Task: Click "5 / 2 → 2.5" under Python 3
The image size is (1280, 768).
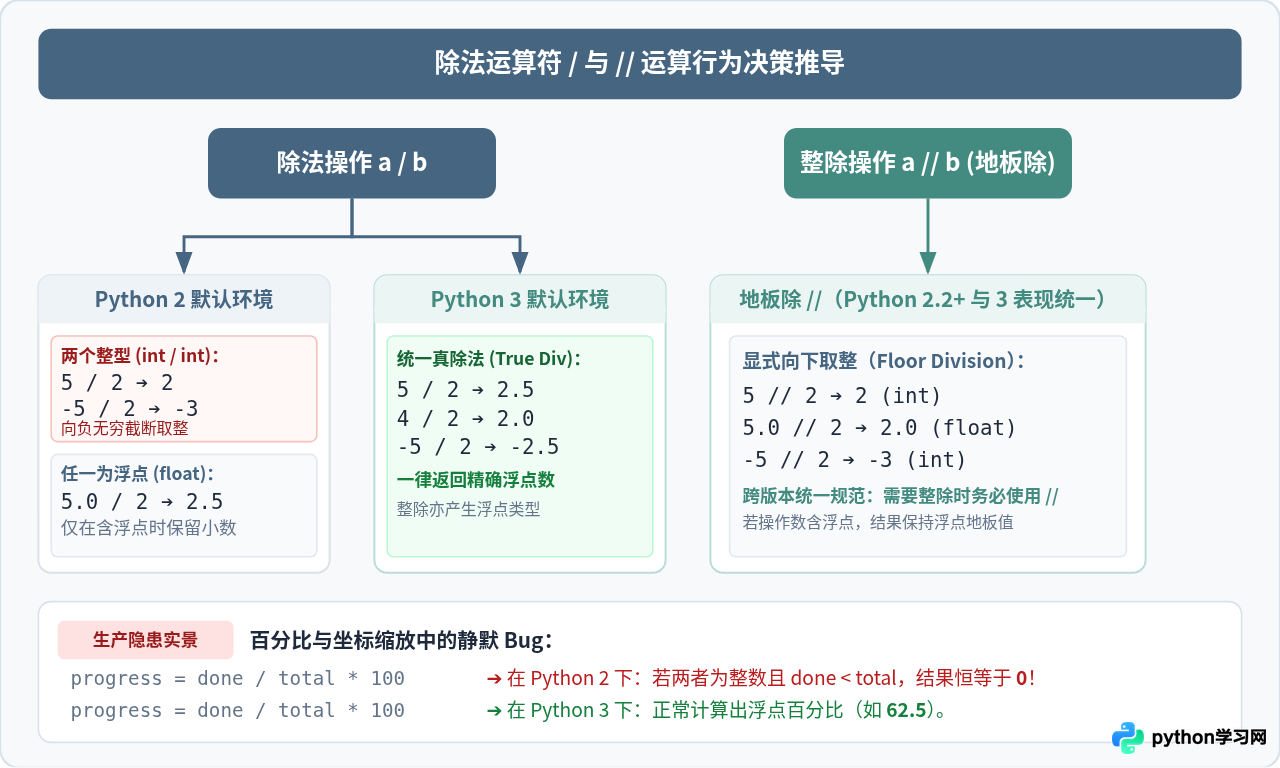Action: (x=466, y=390)
